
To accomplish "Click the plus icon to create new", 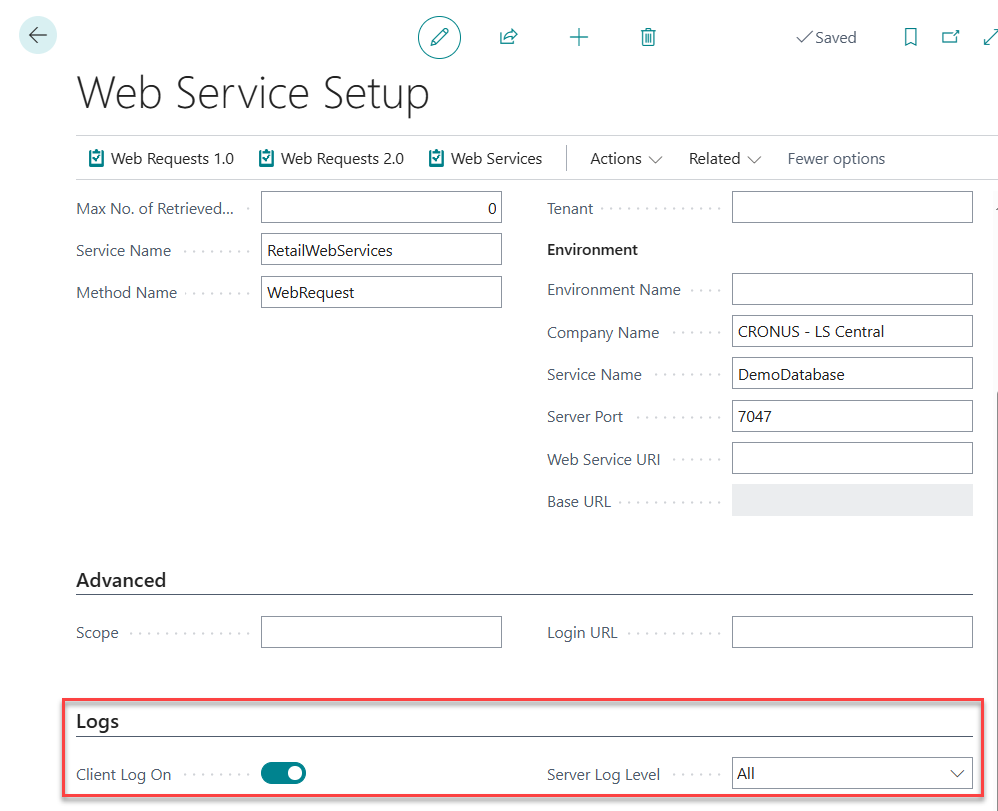I will (579, 38).
